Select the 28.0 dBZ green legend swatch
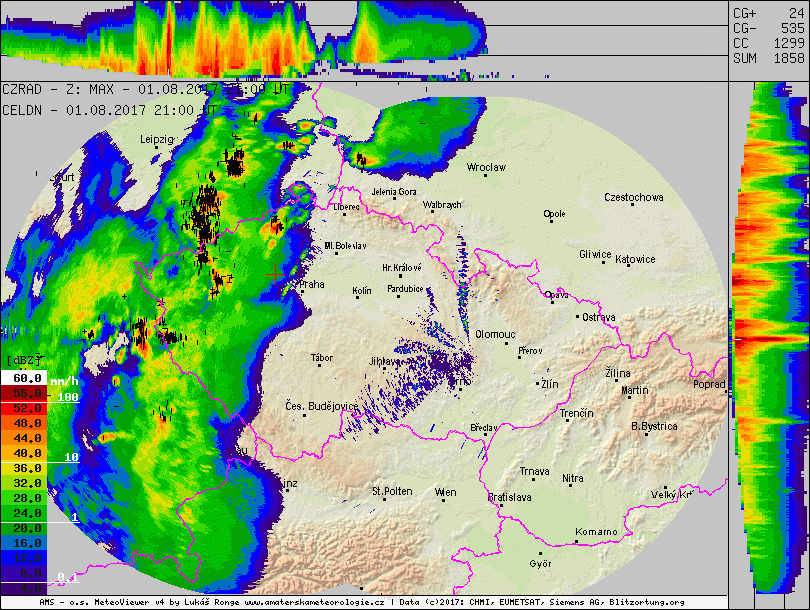The height and width of the screenshot is (610, 810). (24, 498)
